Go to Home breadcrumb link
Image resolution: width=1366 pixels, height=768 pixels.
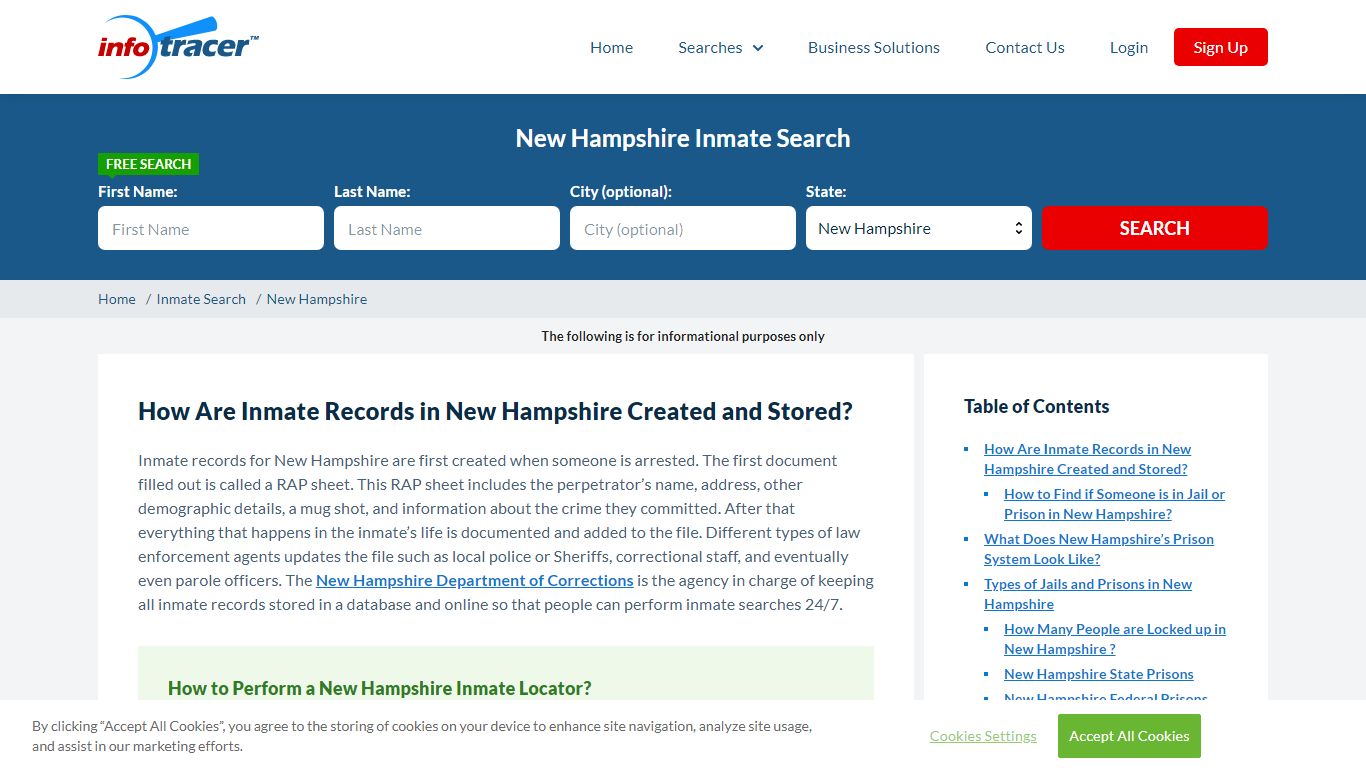pyautogui.click(x=117, y=299)
